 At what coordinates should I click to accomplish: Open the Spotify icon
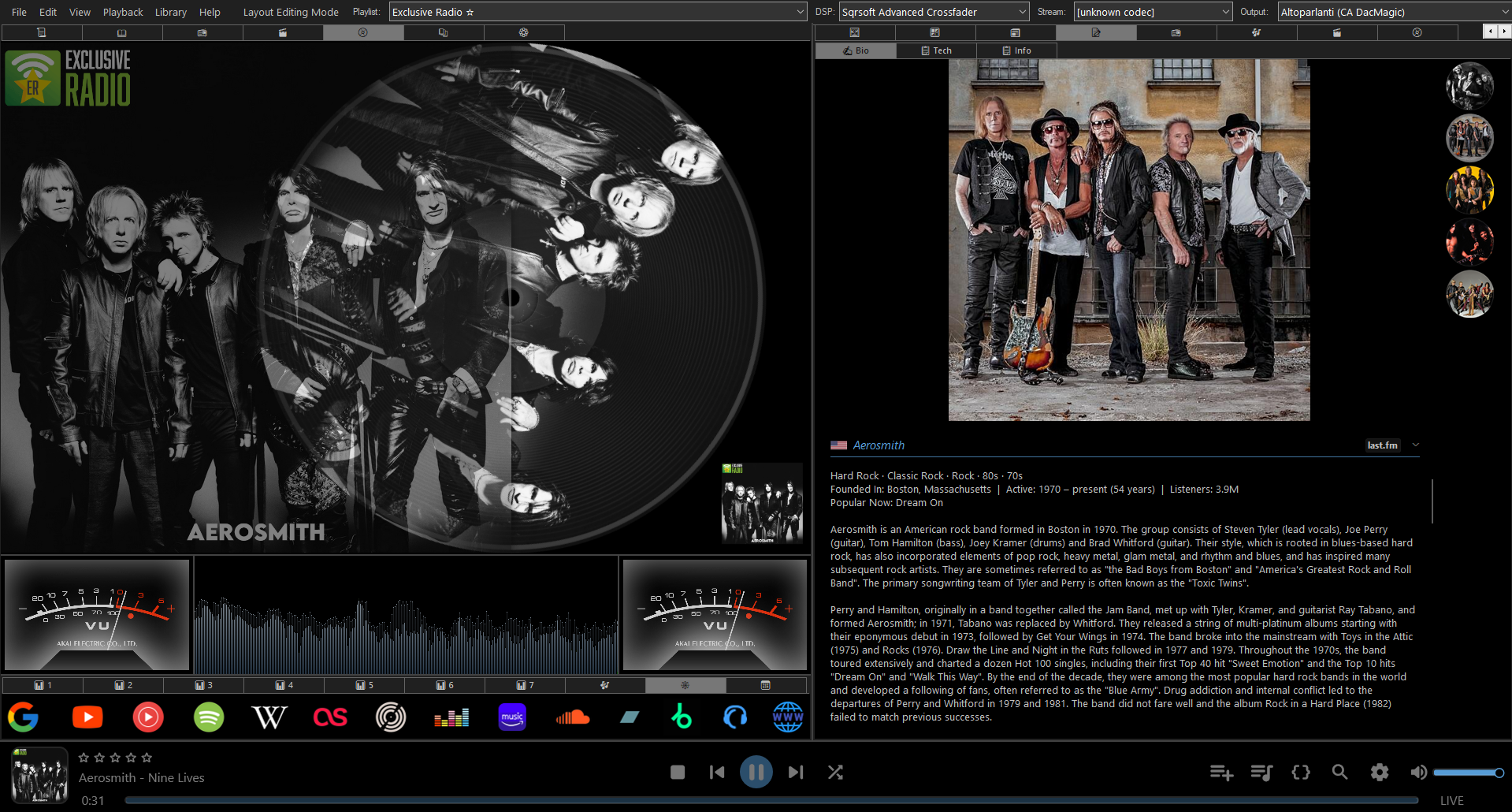209,717
